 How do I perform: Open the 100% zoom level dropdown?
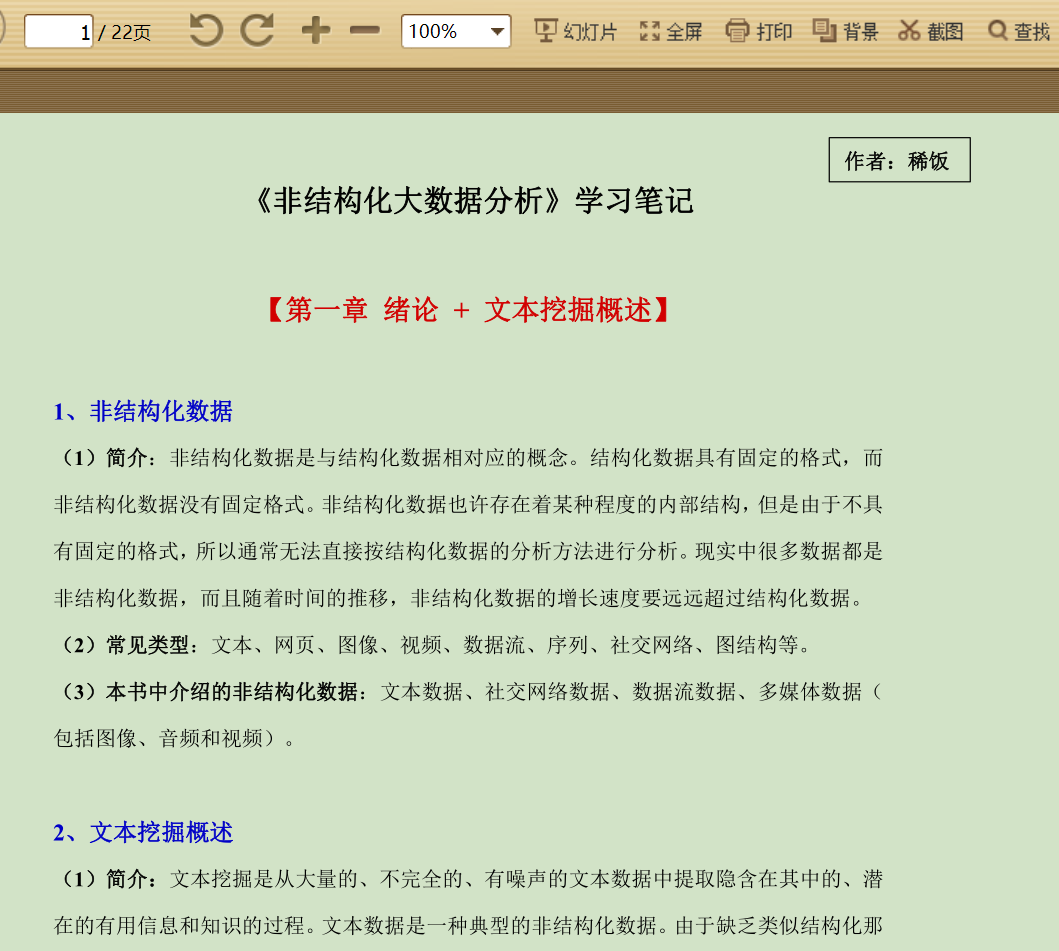[x=456, y=31]
